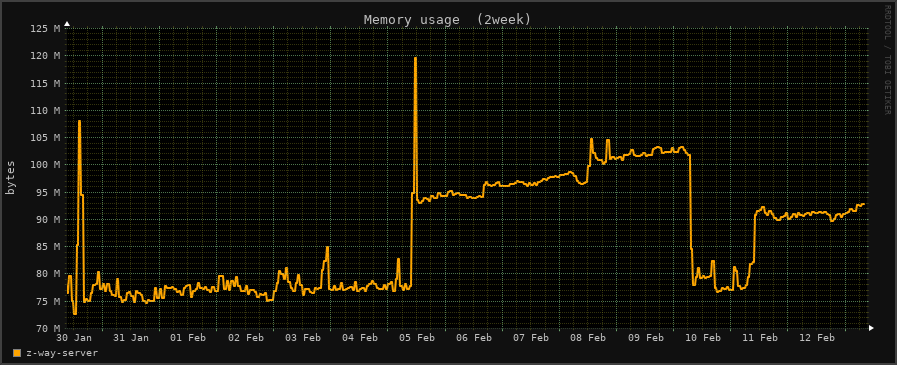Click the "09 Feb" date label
897x365 pixels.
pos(646,338)
